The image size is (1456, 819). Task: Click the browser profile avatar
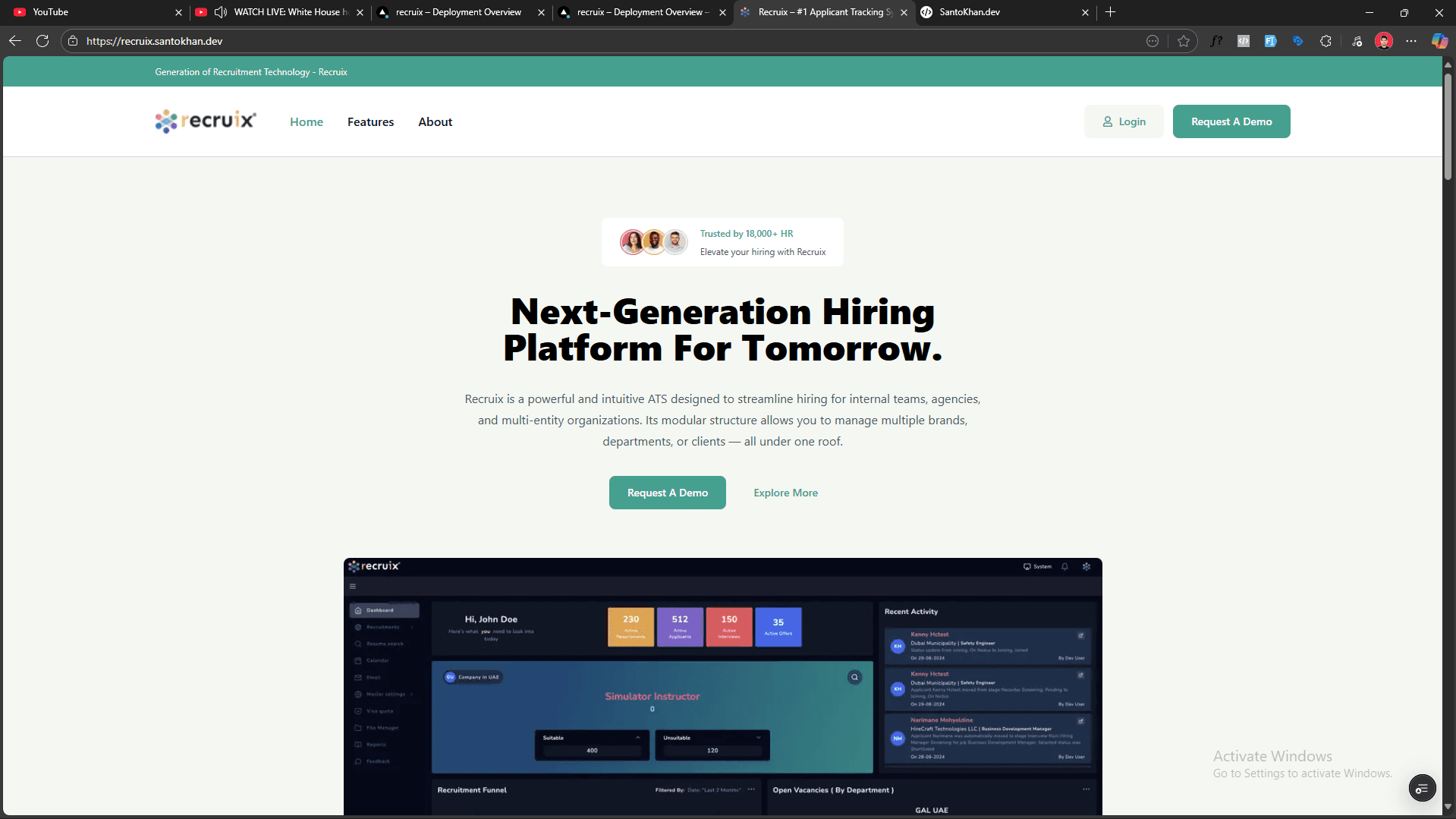[1383, 41]
